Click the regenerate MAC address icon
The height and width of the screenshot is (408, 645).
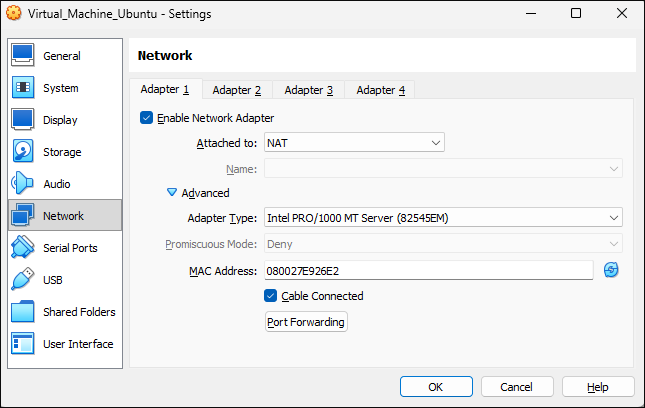coord(611,270)
